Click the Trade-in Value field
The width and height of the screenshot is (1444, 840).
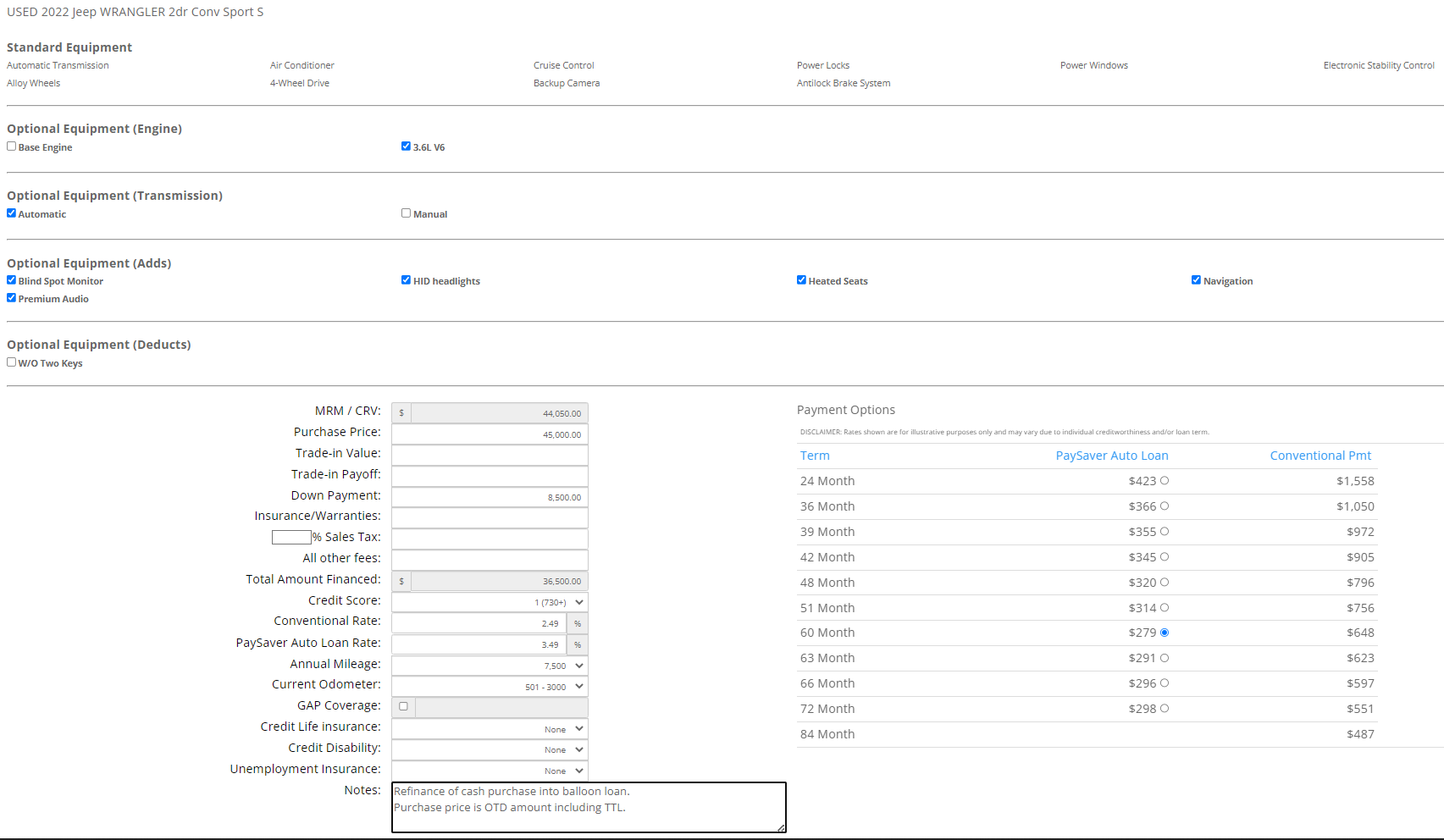pyautogui.click(x=490, y=456)
